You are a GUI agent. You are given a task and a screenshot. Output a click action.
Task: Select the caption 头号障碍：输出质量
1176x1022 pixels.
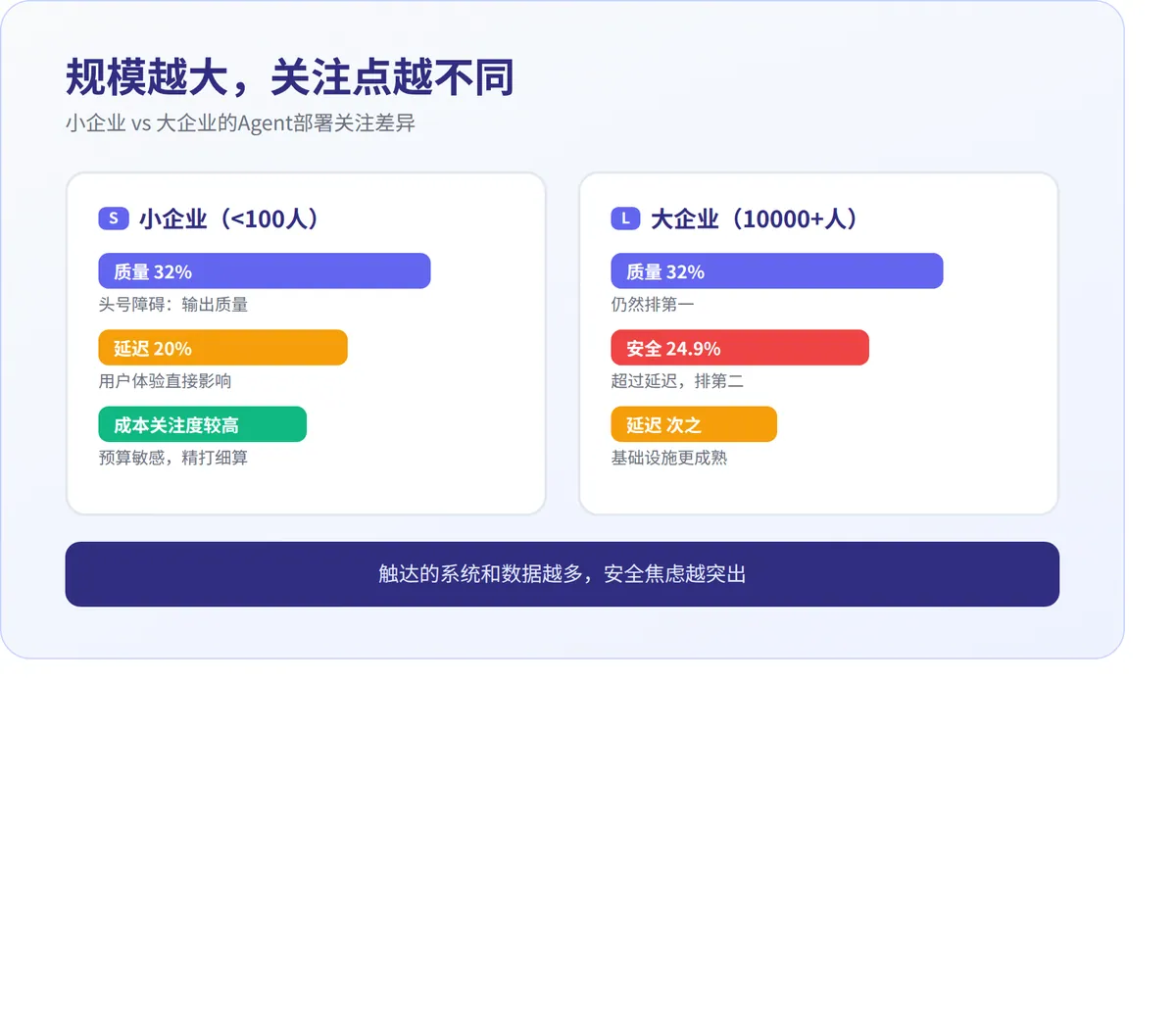173,305
